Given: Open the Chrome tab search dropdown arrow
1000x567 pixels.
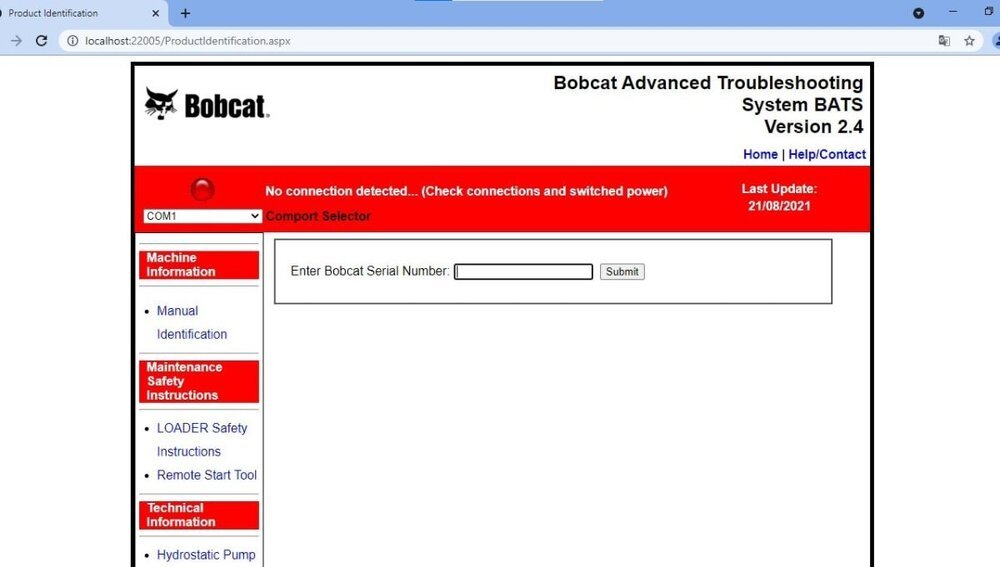Looking at the screenshot, I should click(x=918, y=13).
